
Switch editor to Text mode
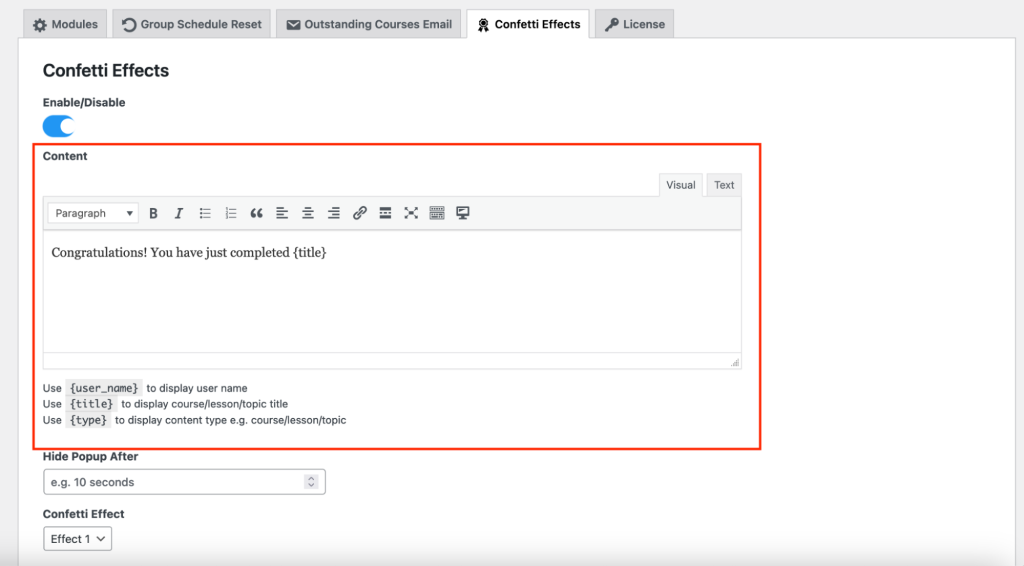724,185
